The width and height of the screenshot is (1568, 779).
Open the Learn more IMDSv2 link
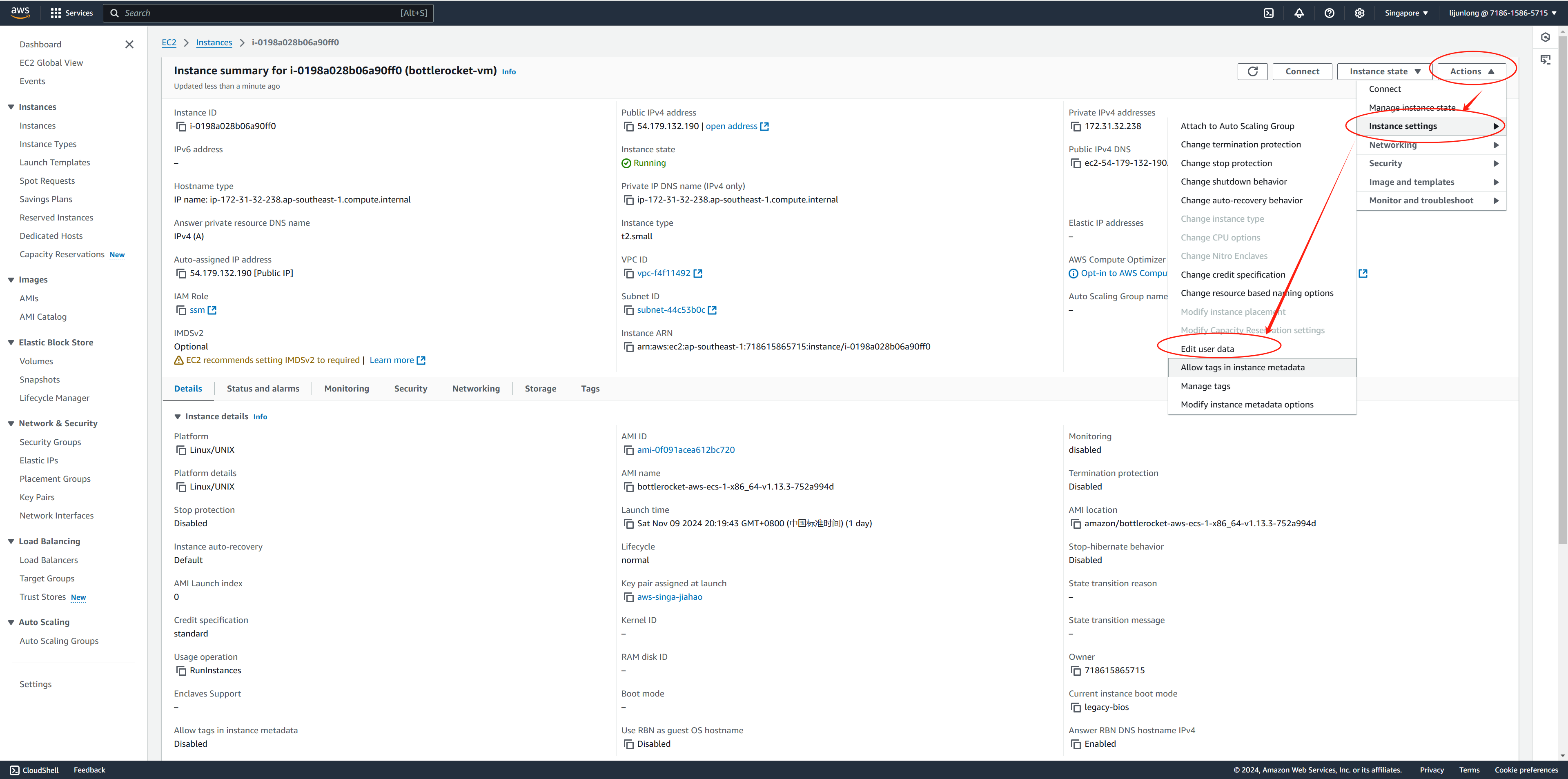pos(397,360)
